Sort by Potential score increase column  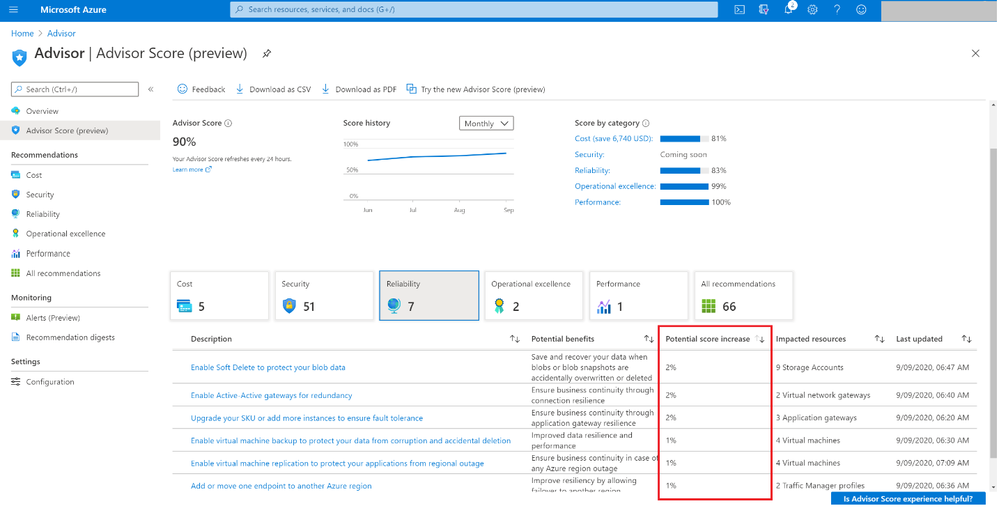tap(759, 339)
